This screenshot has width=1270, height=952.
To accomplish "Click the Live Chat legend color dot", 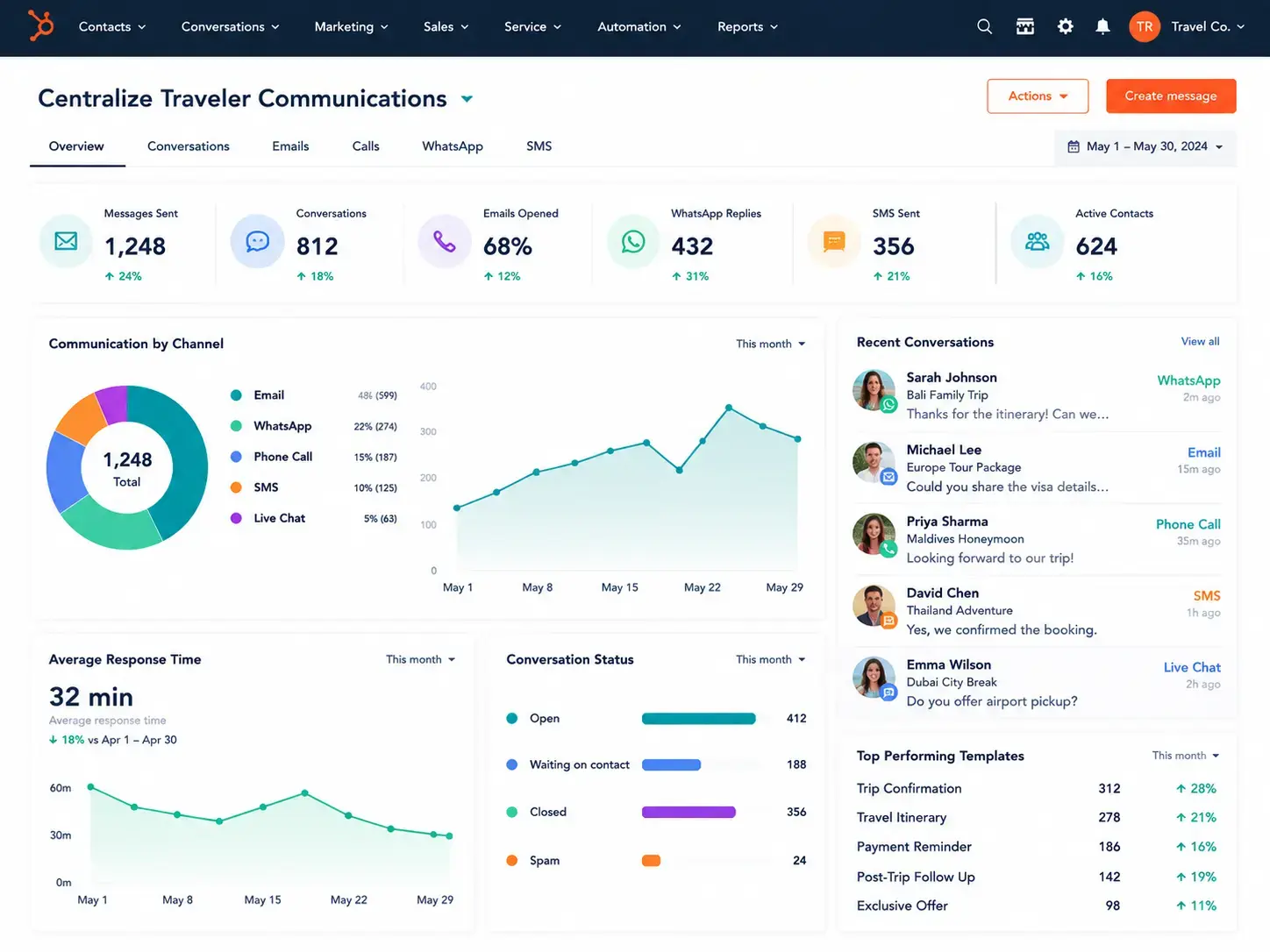I will (x=236, y=518).
